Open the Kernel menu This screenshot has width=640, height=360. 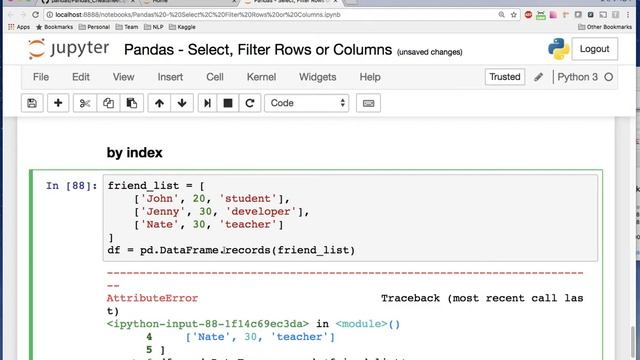[x=261, y=77]
